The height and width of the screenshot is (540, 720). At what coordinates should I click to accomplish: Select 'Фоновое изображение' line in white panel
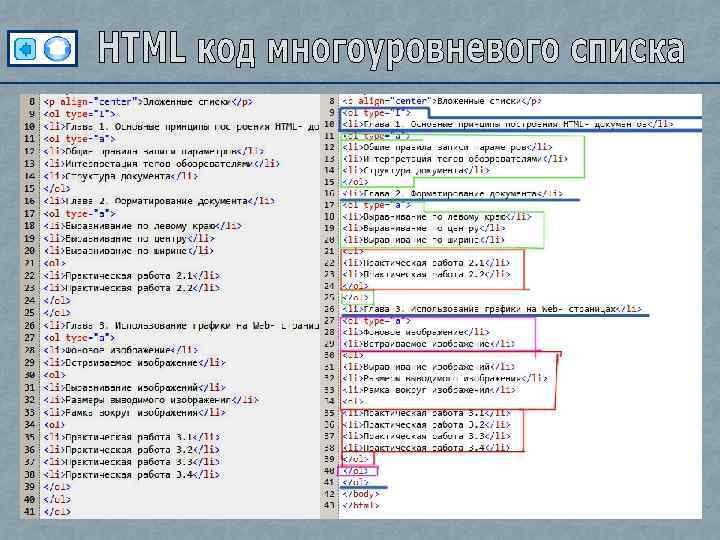pos(416,332)
